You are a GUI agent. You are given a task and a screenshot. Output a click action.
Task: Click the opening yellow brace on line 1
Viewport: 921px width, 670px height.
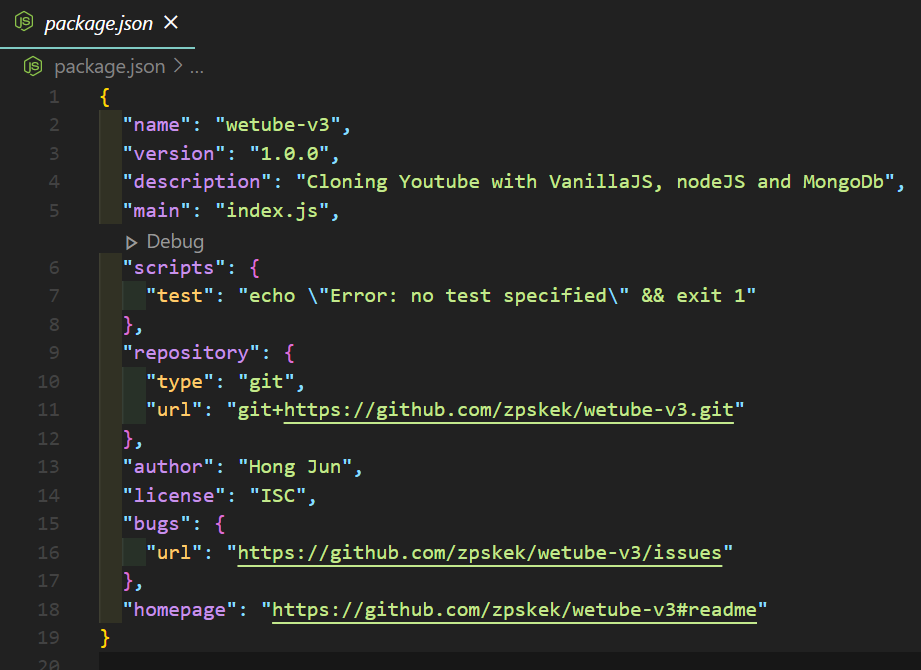click(x=105, y=97)
